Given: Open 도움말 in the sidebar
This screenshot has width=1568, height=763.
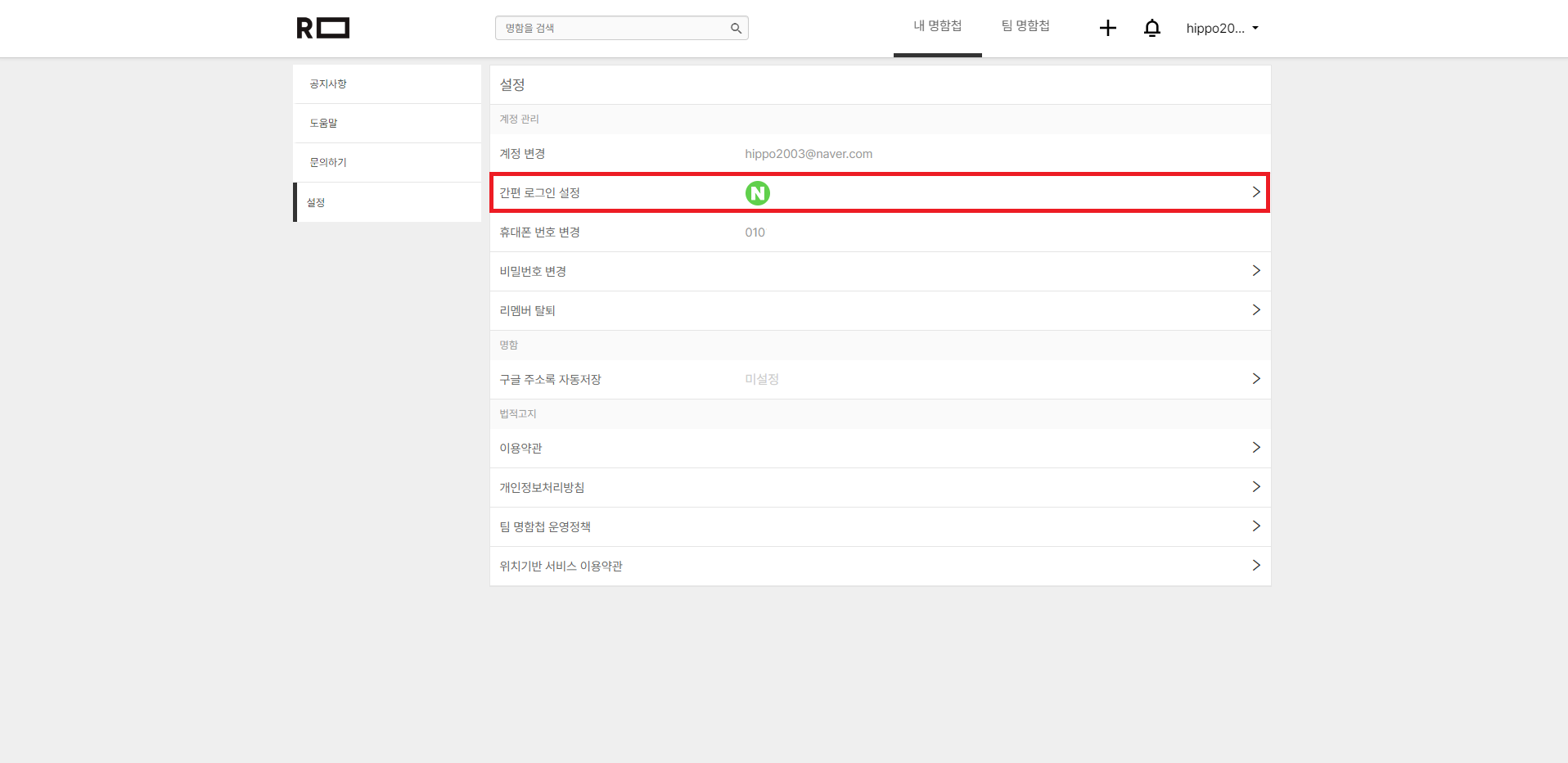Looking at the screenshot, I should (387, 124).
